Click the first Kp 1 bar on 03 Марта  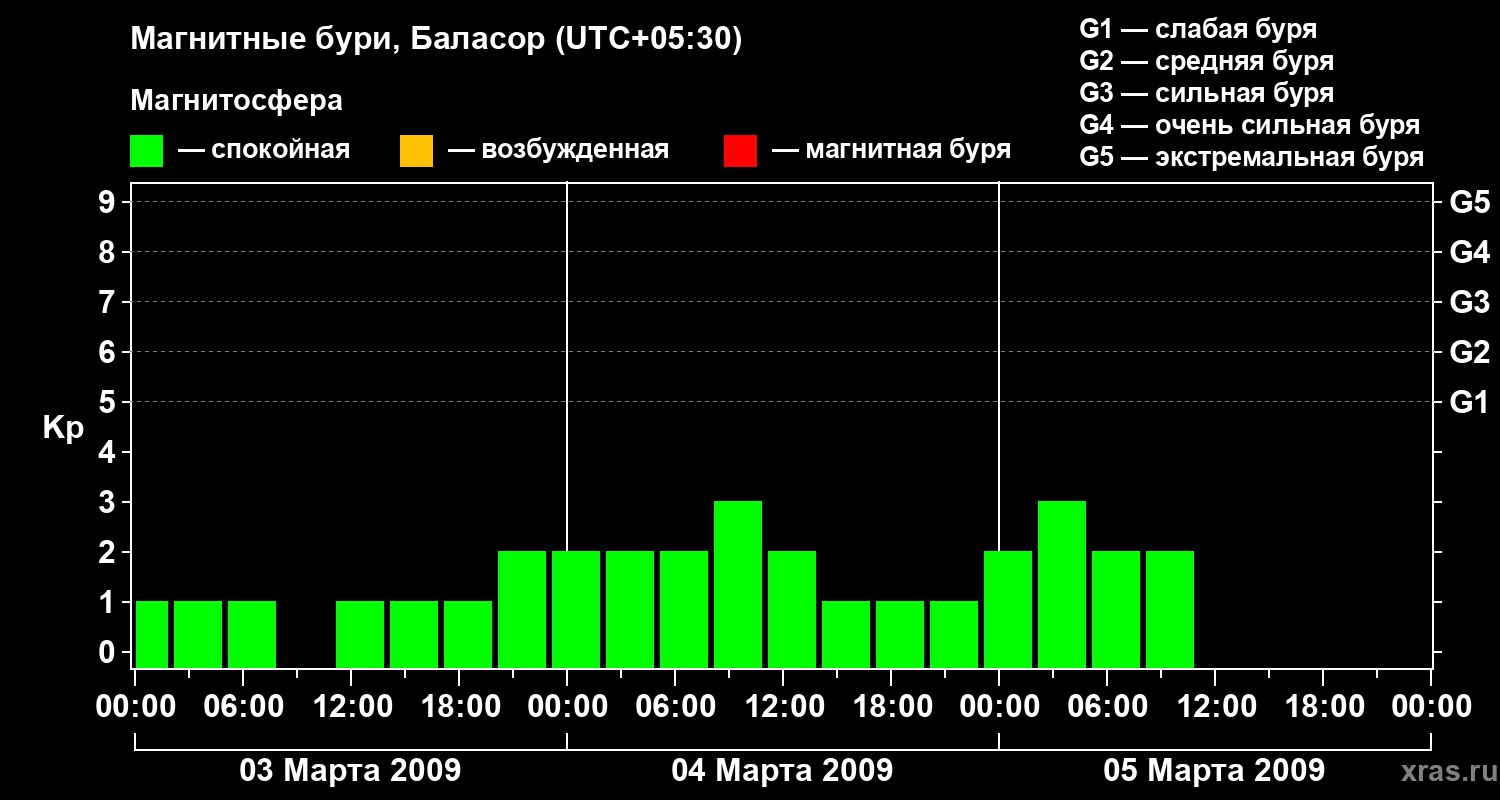[152, 634]
